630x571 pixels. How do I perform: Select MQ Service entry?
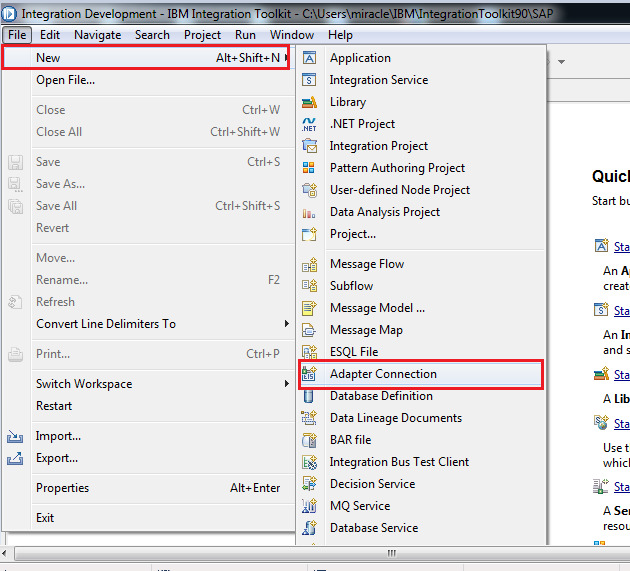point(421,506)
